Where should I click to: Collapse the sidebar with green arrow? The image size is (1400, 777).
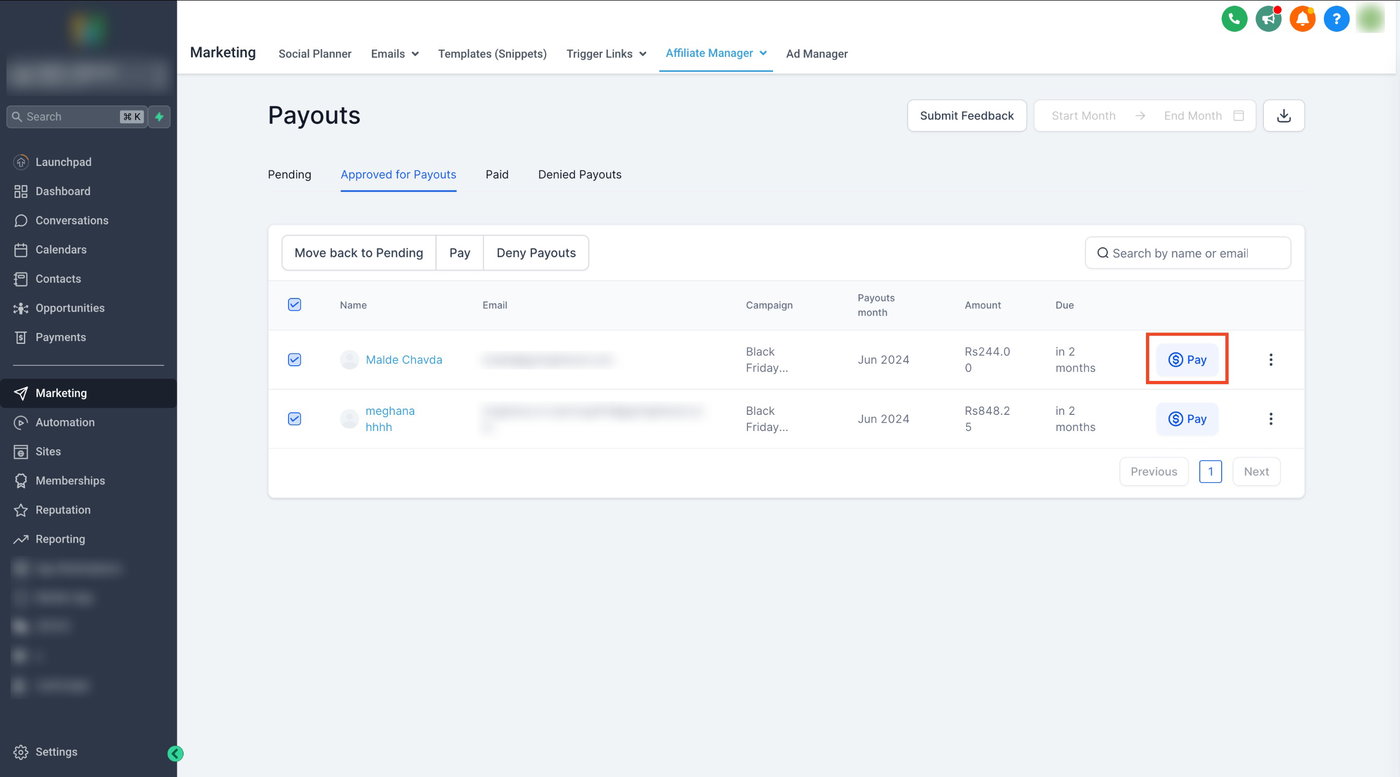pyautogui.click(x=175, y=754)
